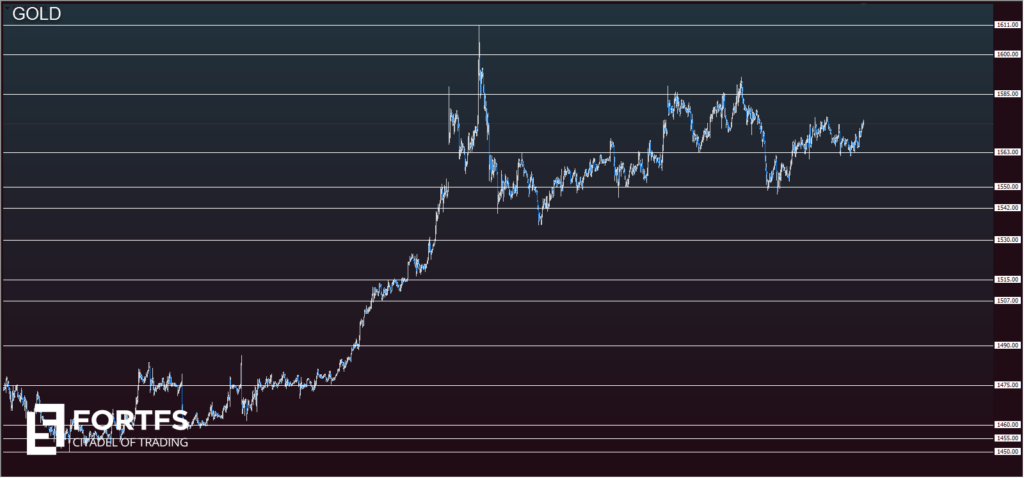Screen dimensions: 1024x478
Task: Click the FORTFS logo icon
Action: 45,429
